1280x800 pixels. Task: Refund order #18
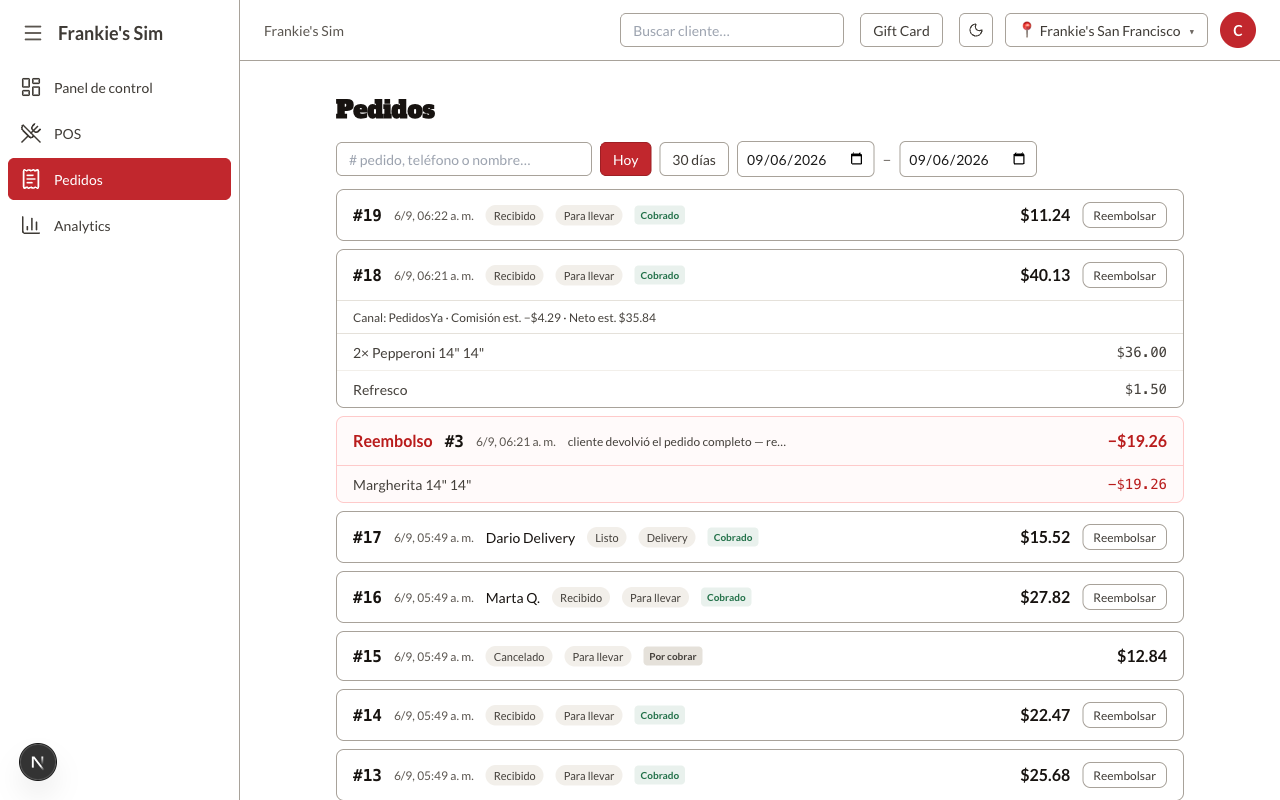click(1124, 275)
